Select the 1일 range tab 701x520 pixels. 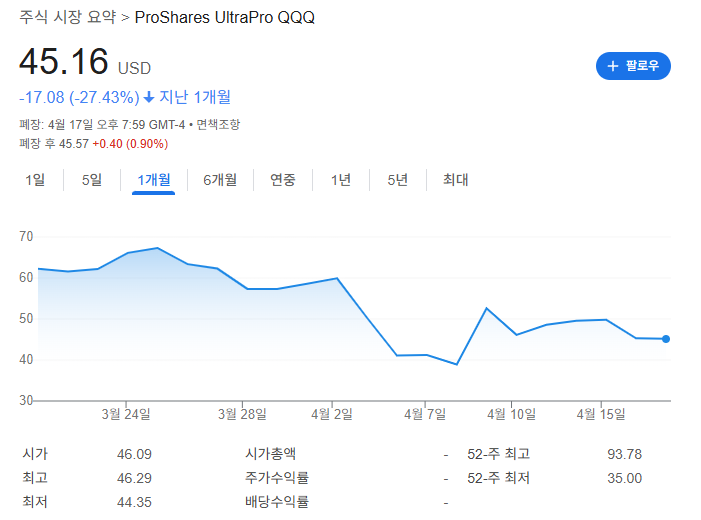[x=35, y=180]
